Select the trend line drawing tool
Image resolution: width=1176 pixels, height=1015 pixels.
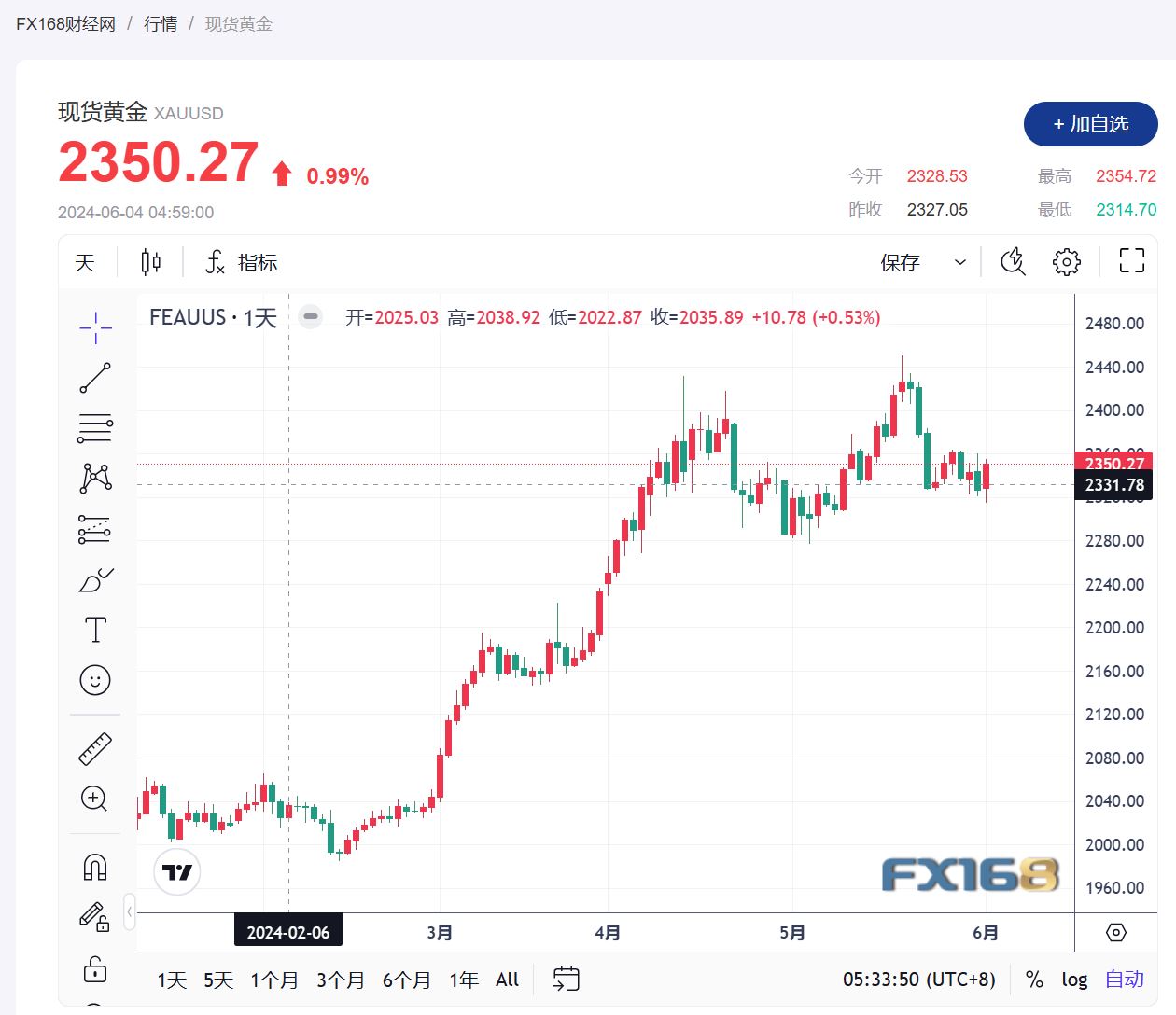(95, 378)
